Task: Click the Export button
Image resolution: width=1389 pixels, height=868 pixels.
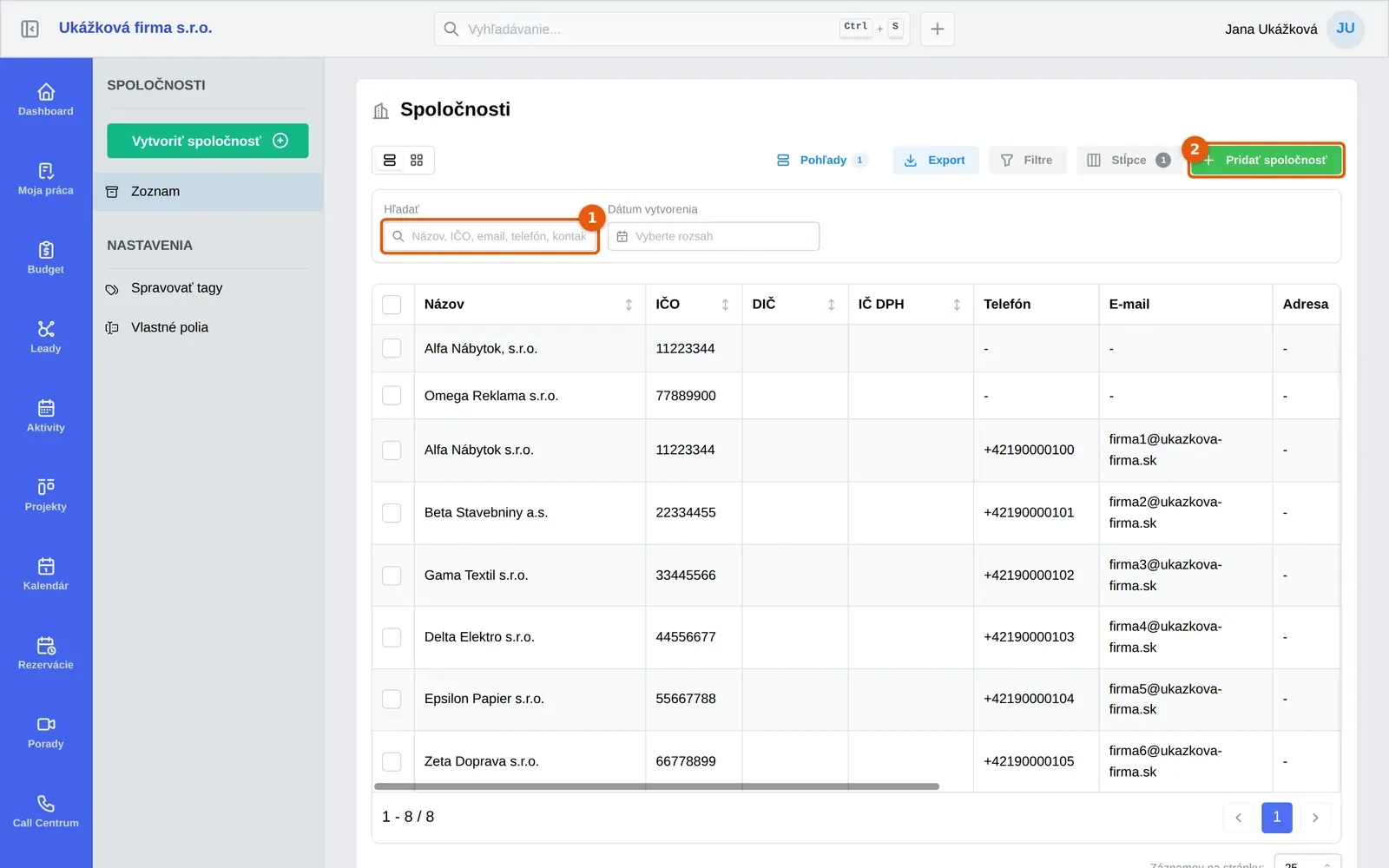Action: point(935,160)
